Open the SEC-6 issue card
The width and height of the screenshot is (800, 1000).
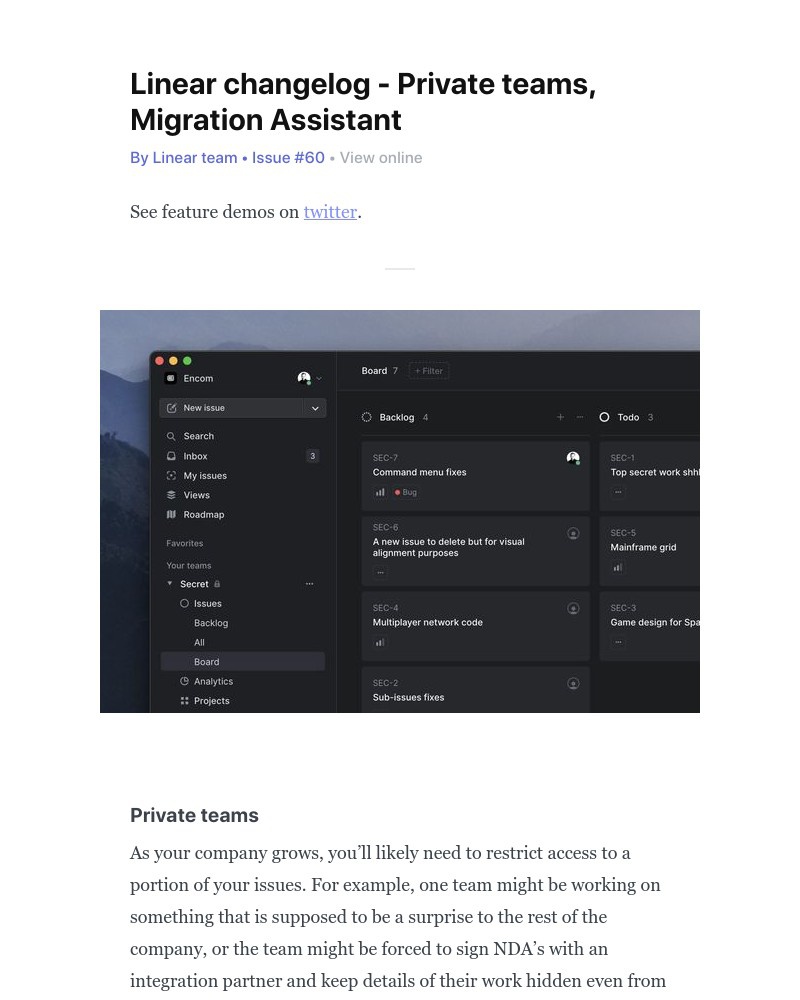tap(475, 551)
